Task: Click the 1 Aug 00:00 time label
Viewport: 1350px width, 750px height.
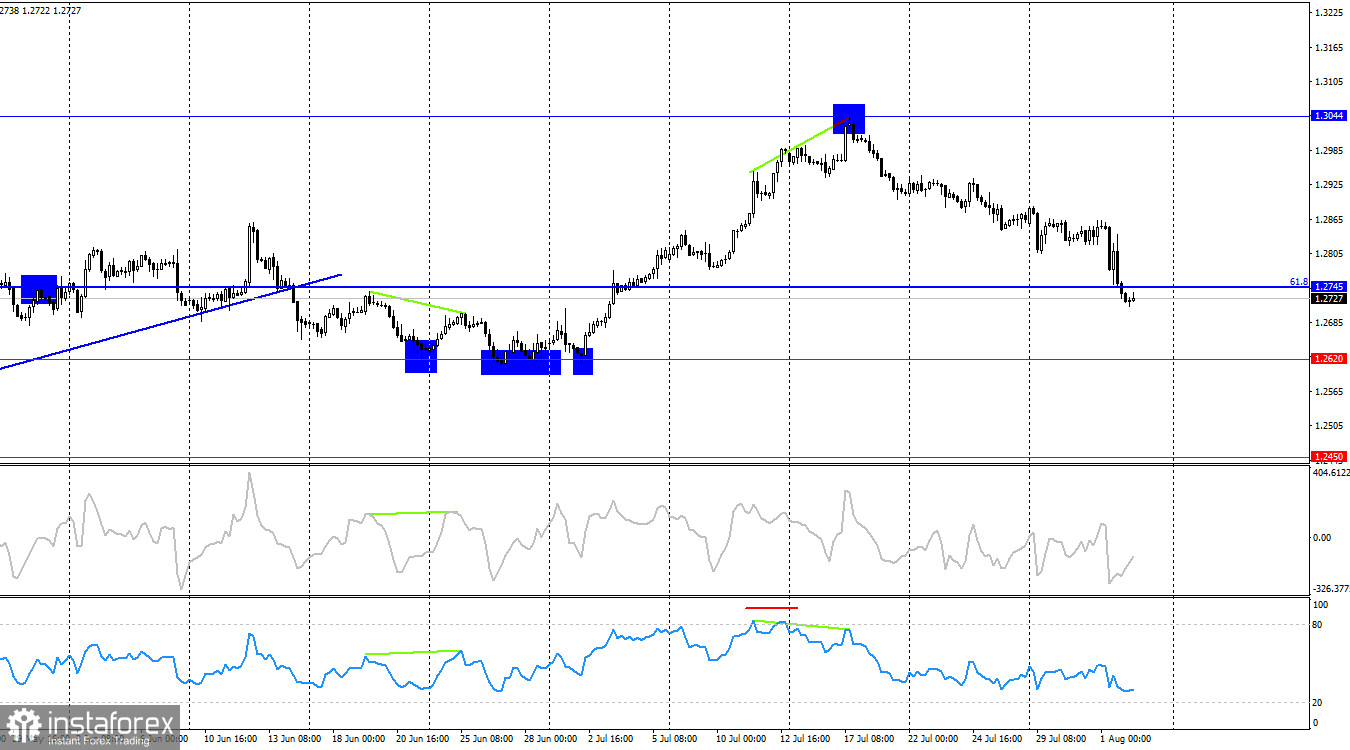Action: [x=1125, y=739]
